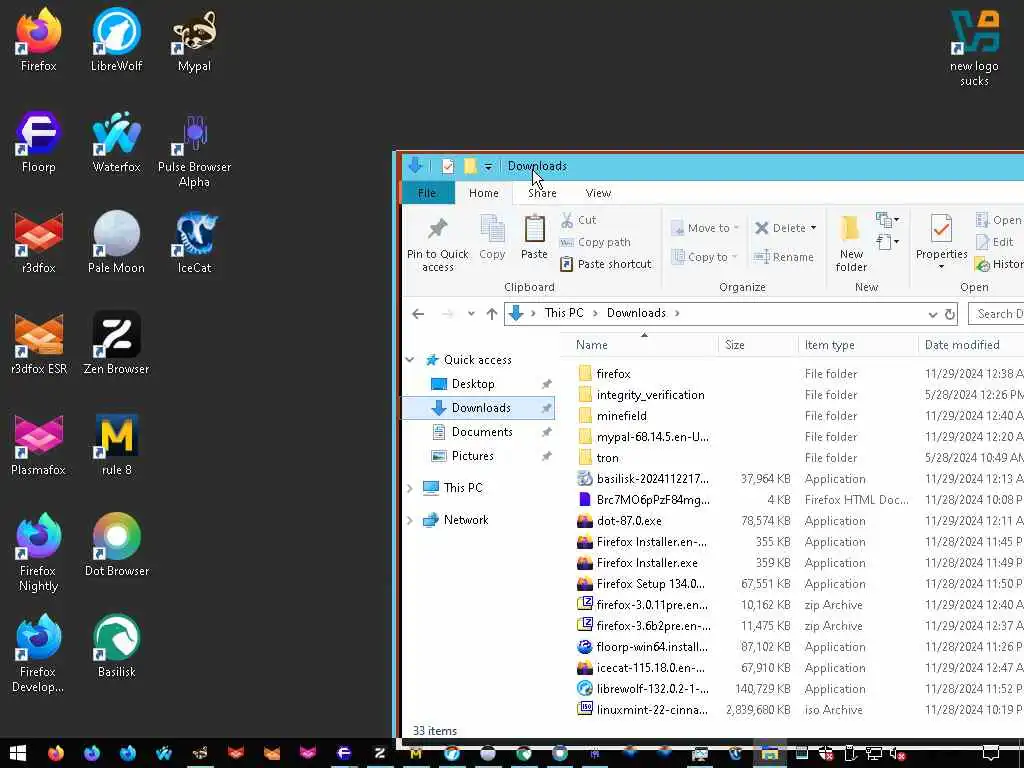Select the 'new logo sucks' desktop icon

coord(974,47)
